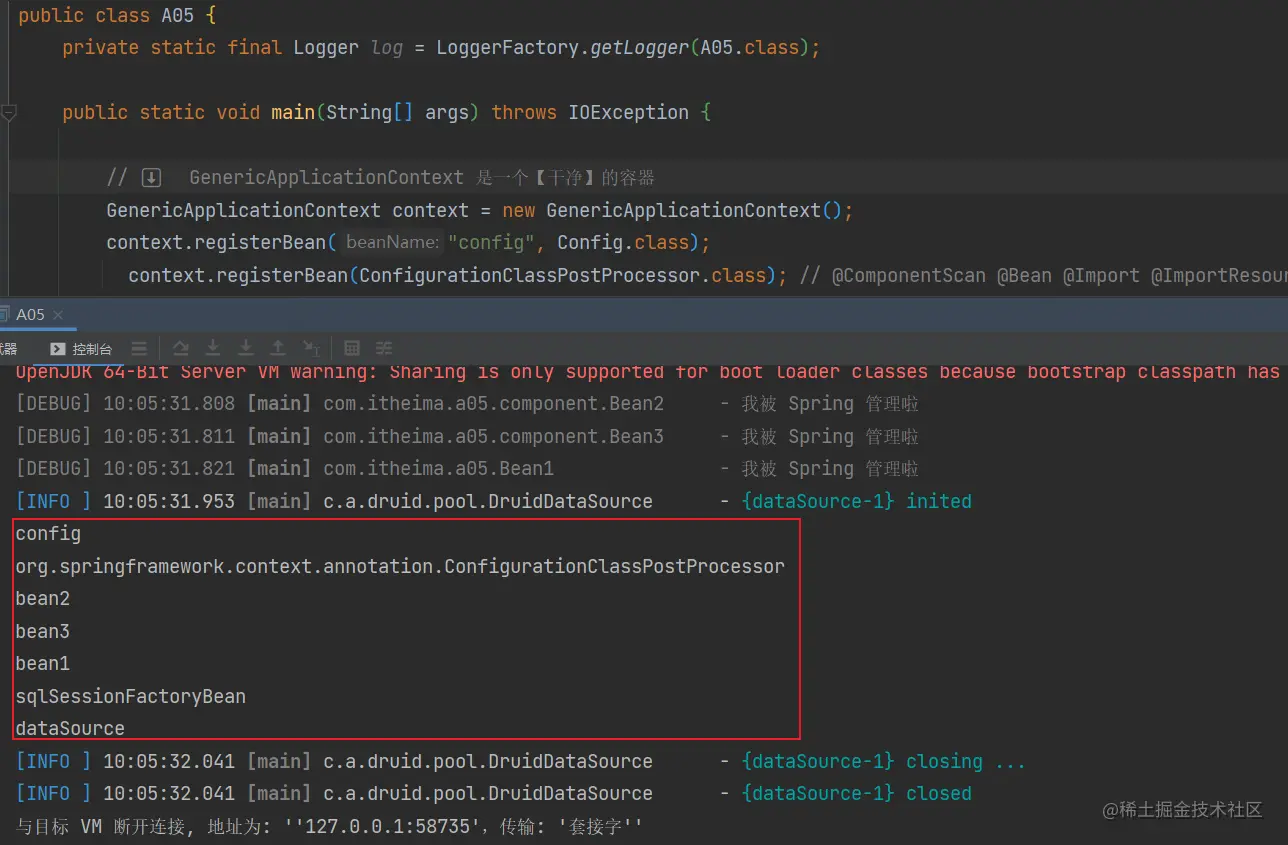
Task: Click the '{dataSource-1} inited' log message
Action: pos(857,502)
